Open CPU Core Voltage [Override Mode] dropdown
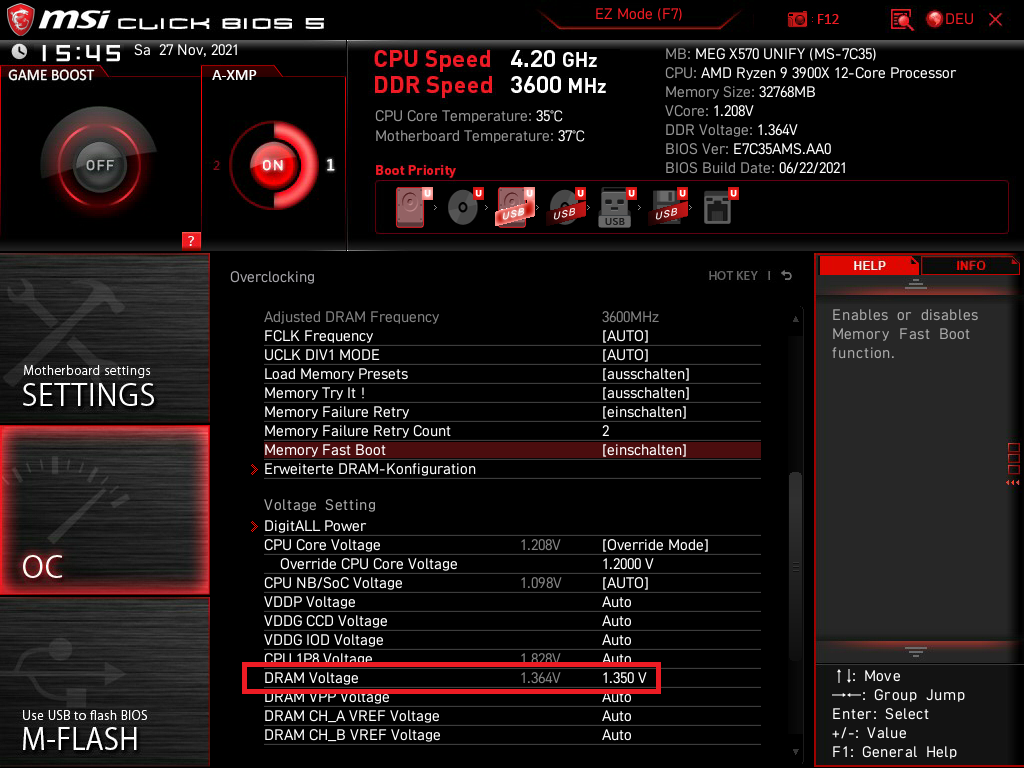 pos(512,545)
